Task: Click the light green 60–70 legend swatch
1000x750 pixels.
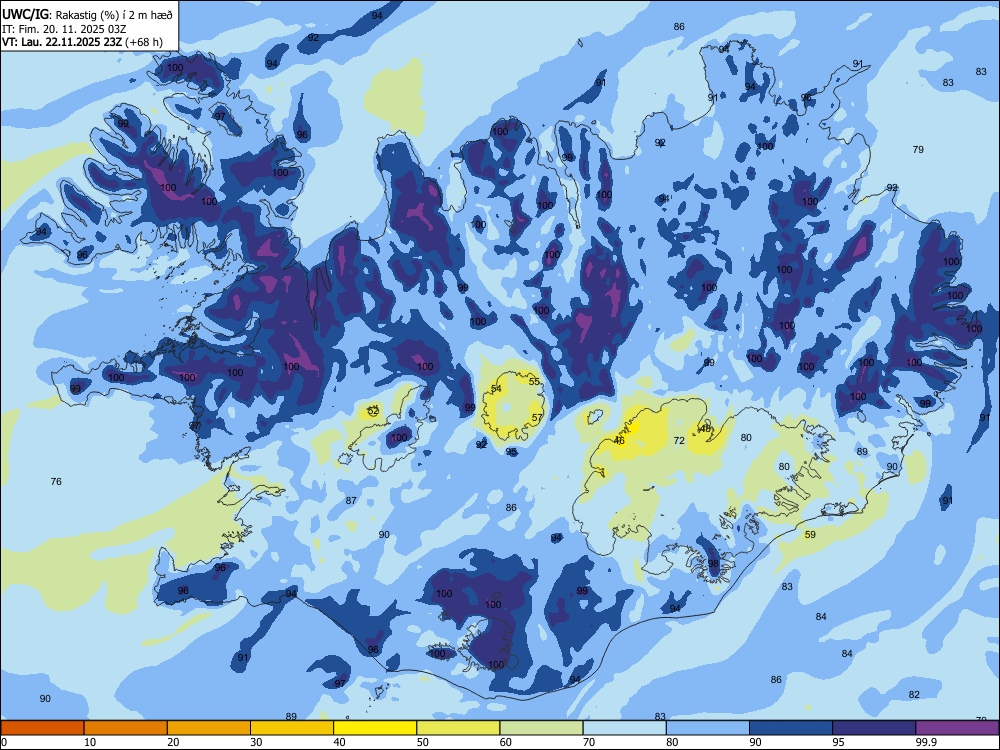Action: [541, 728]
